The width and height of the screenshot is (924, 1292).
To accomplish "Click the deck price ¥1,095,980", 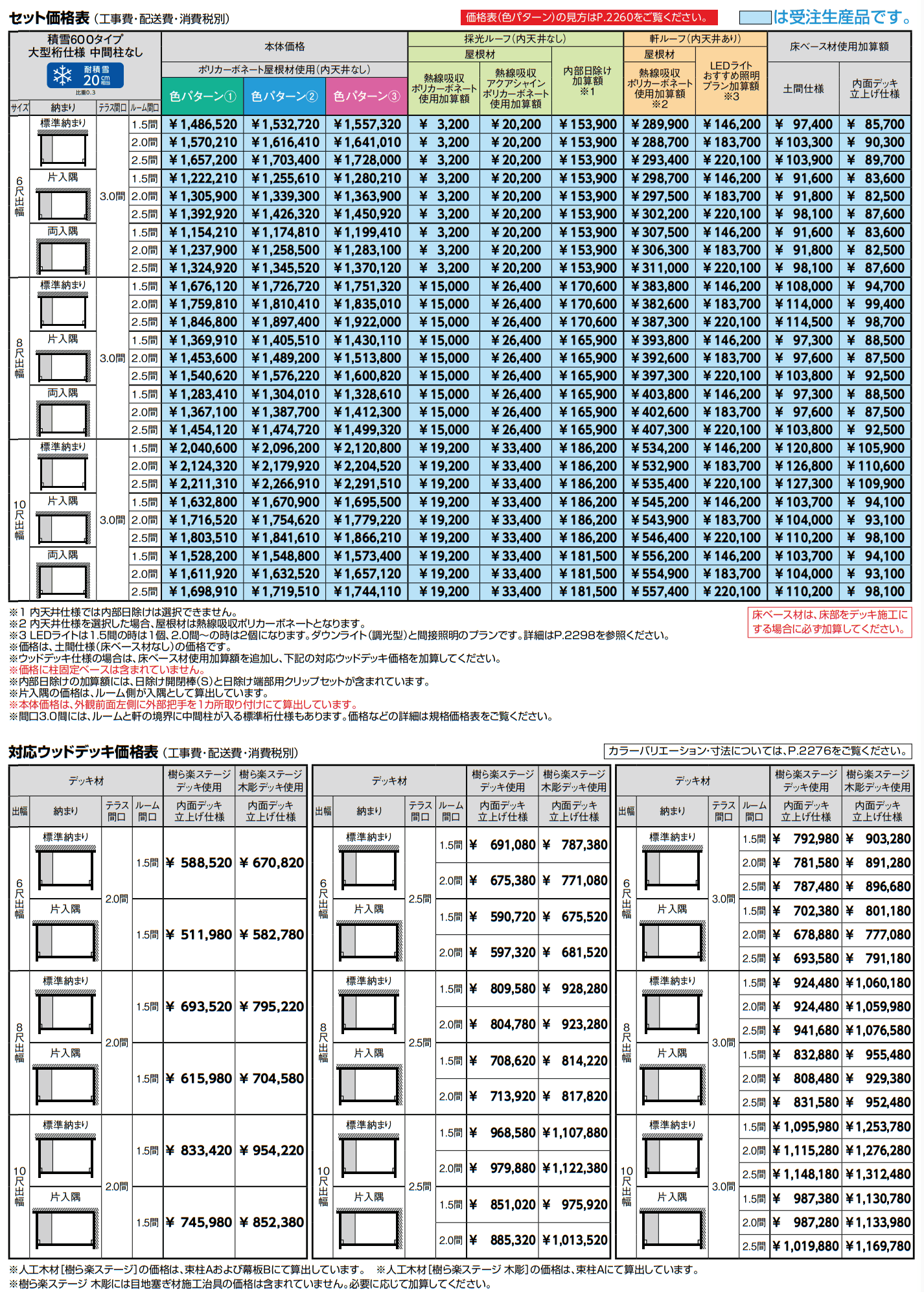I will coord(805,1127).
